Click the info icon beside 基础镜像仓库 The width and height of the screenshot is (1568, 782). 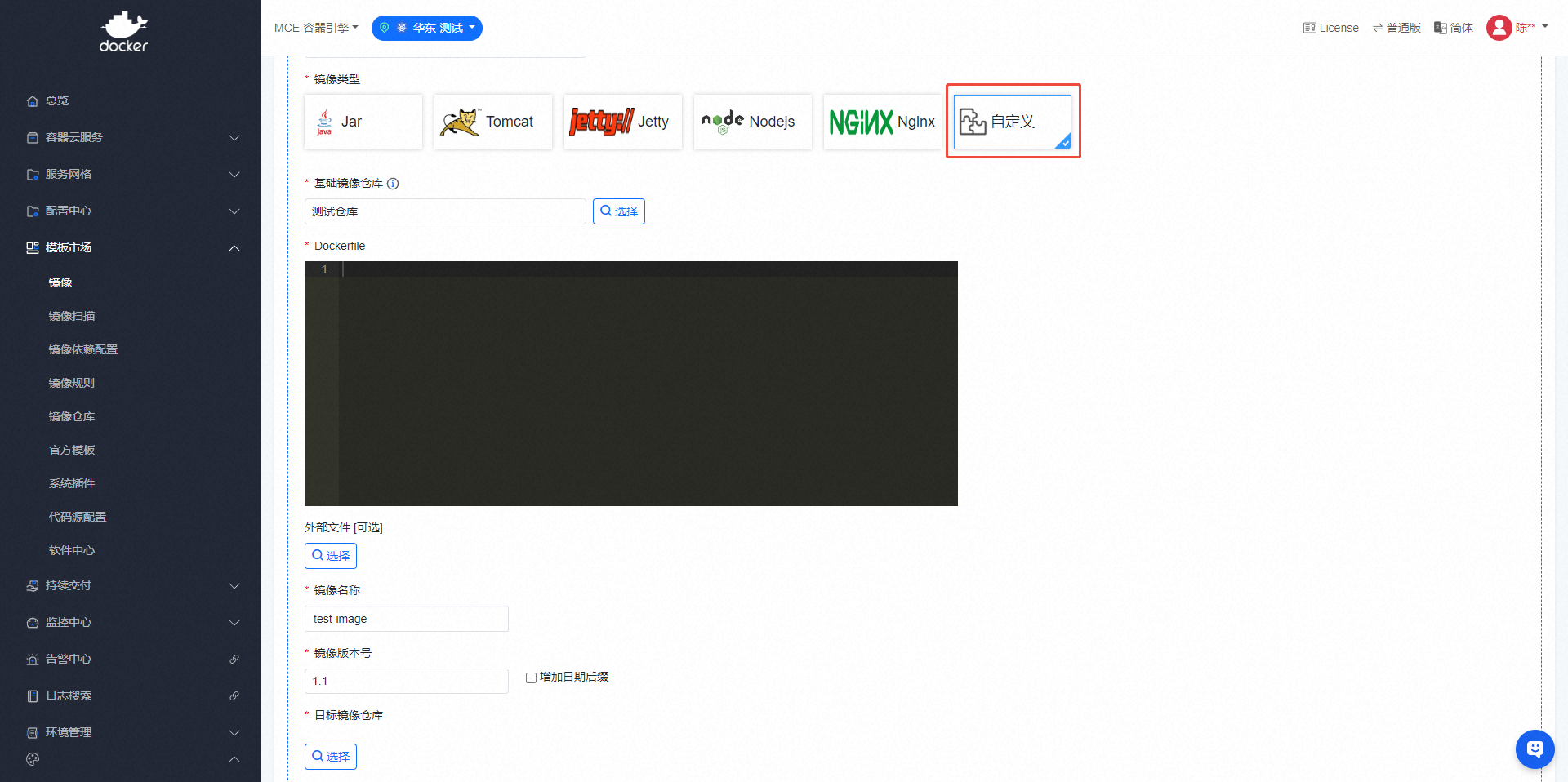click(x=393, y=184)
